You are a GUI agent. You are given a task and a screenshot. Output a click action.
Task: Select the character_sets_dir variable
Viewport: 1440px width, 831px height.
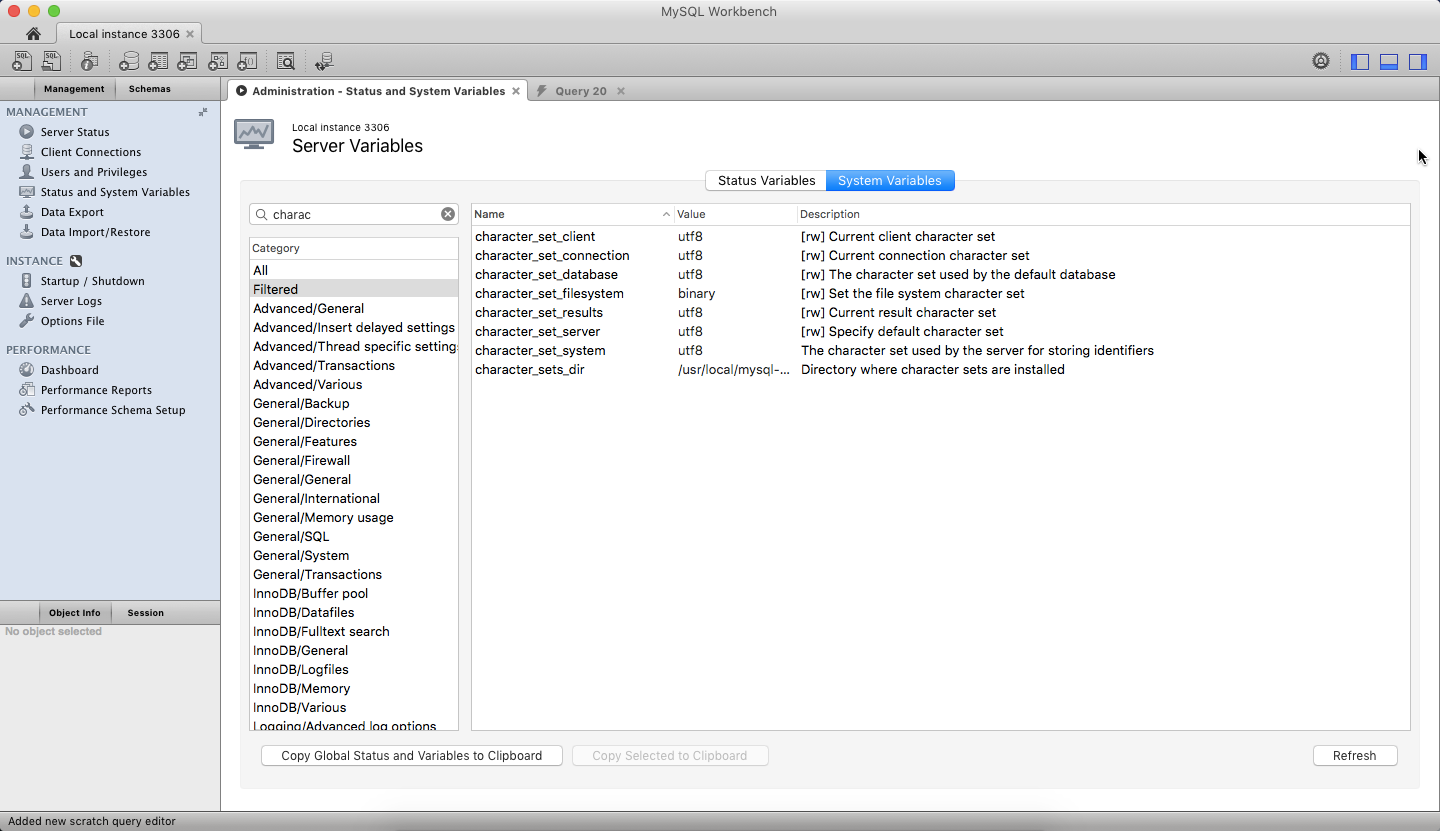(530, 370)
